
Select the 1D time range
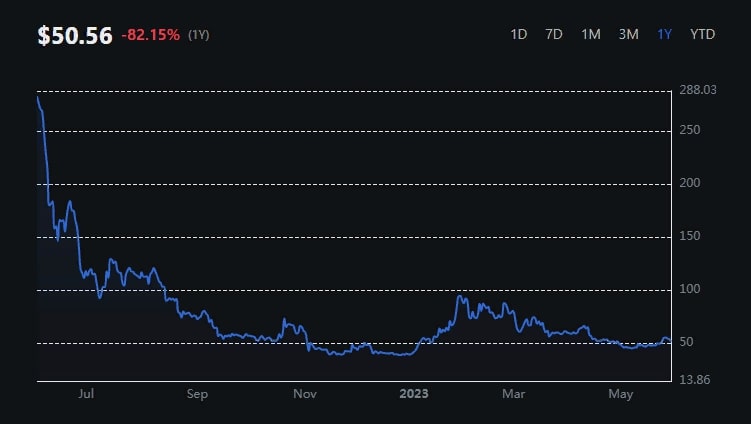(x=519, y=34)
